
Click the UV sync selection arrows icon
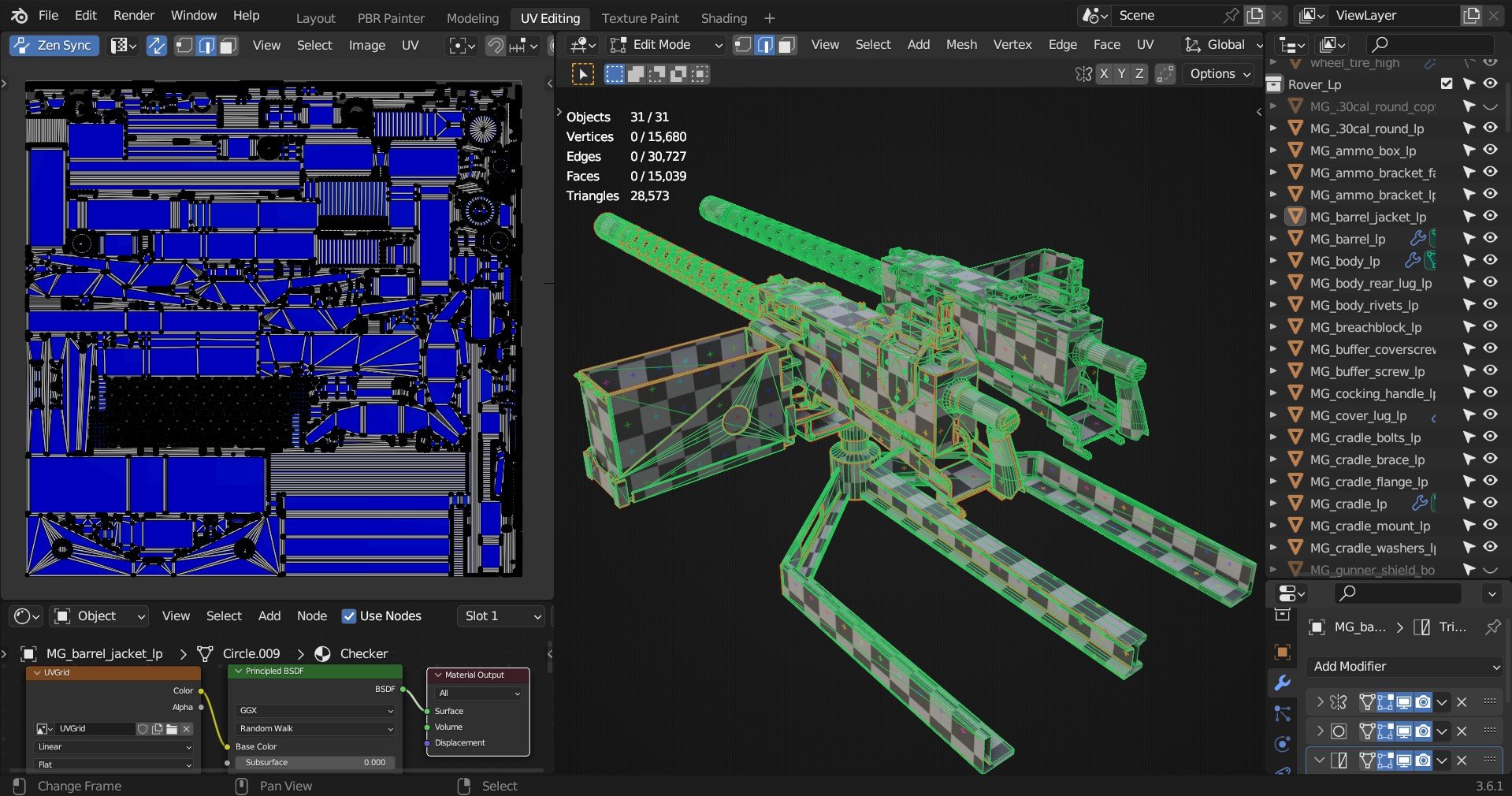point(157,46)
